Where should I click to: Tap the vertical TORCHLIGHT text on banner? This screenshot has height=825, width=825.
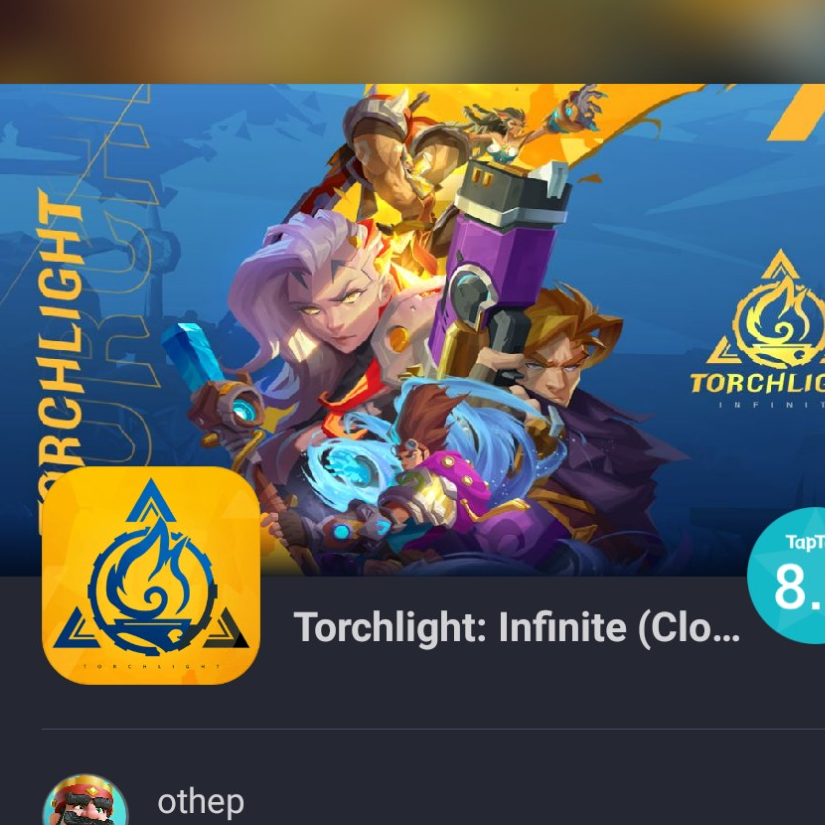point(61,342)
